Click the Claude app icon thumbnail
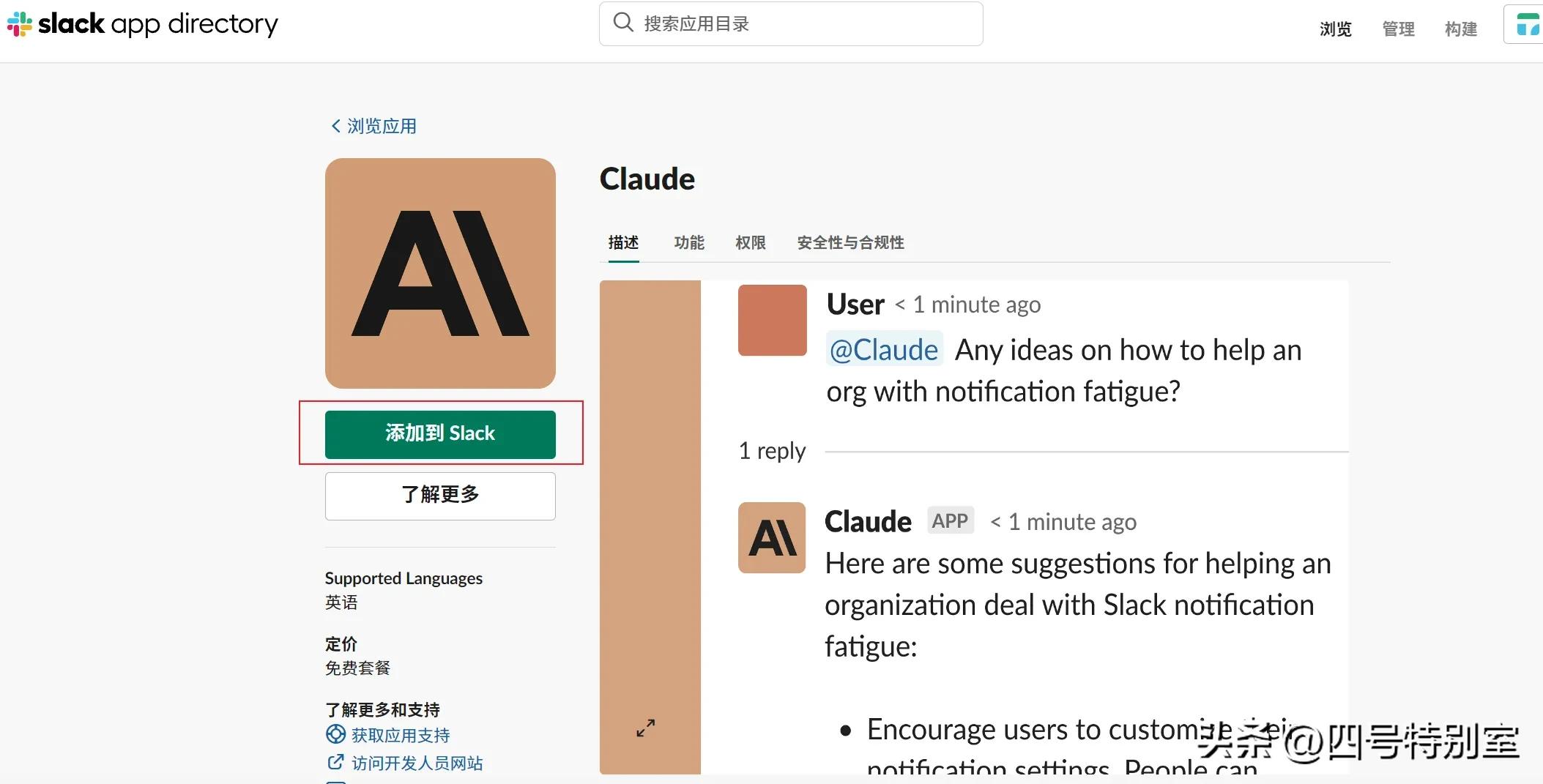This screenshot has height=784, width=1543. pos(439,272)
